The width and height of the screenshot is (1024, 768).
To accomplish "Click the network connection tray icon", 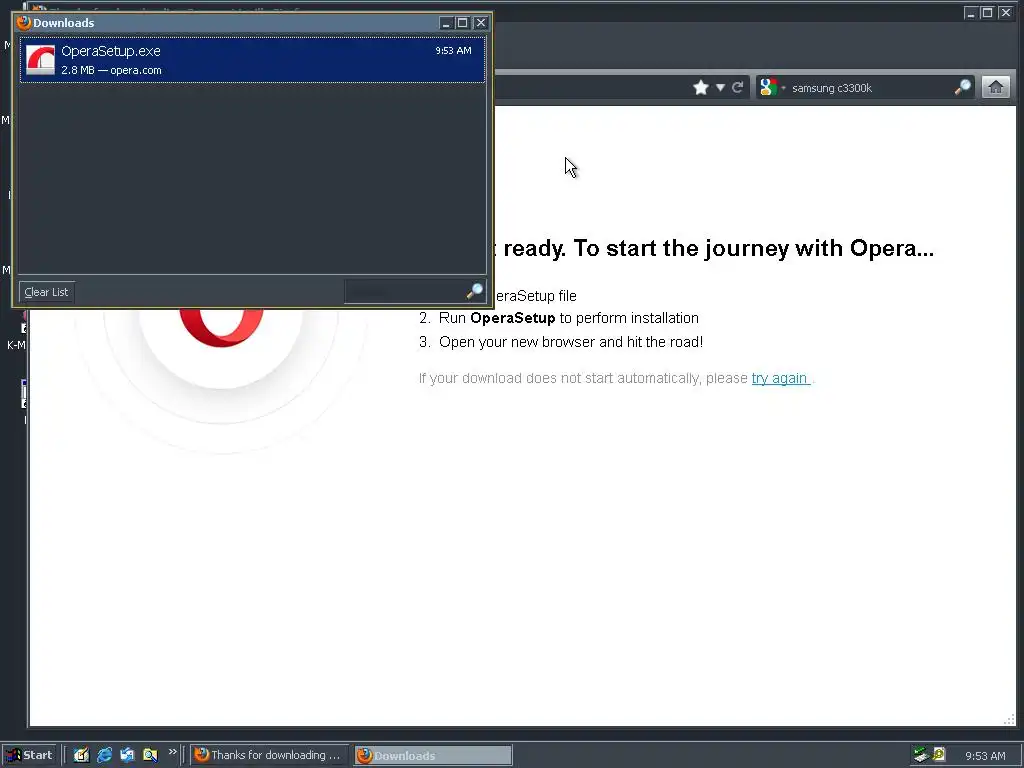I will point(921,755).
